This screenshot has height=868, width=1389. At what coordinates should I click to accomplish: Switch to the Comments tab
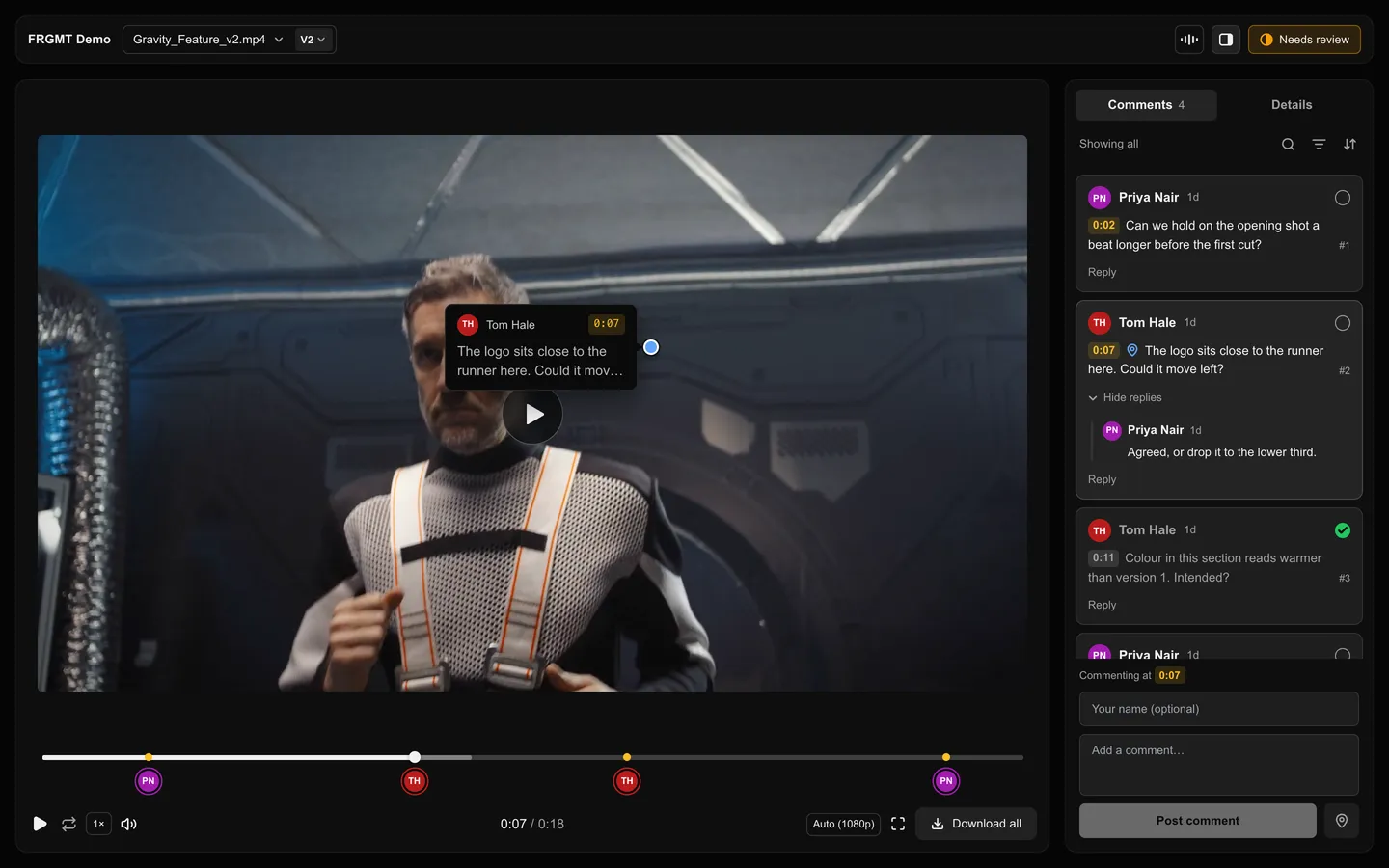1146,105
